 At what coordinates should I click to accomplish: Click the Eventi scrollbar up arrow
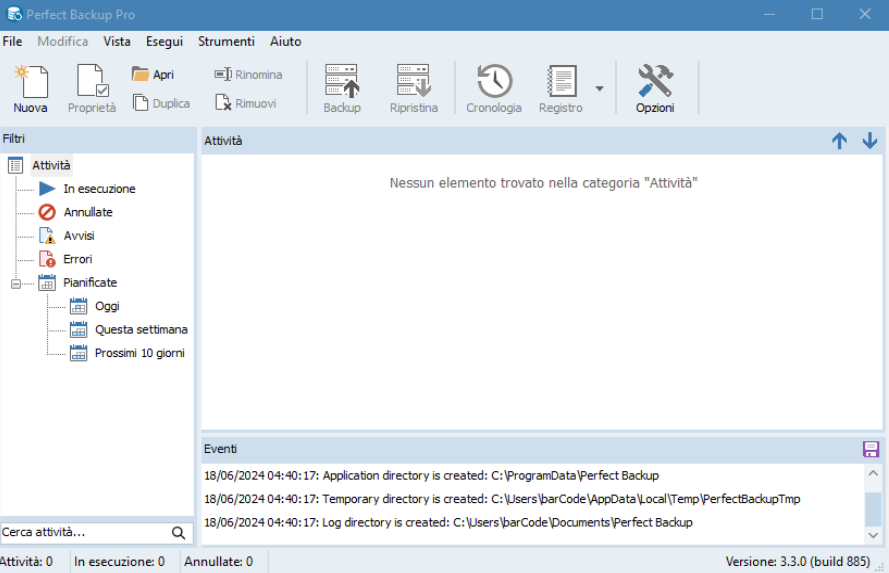tap(873, 473)
